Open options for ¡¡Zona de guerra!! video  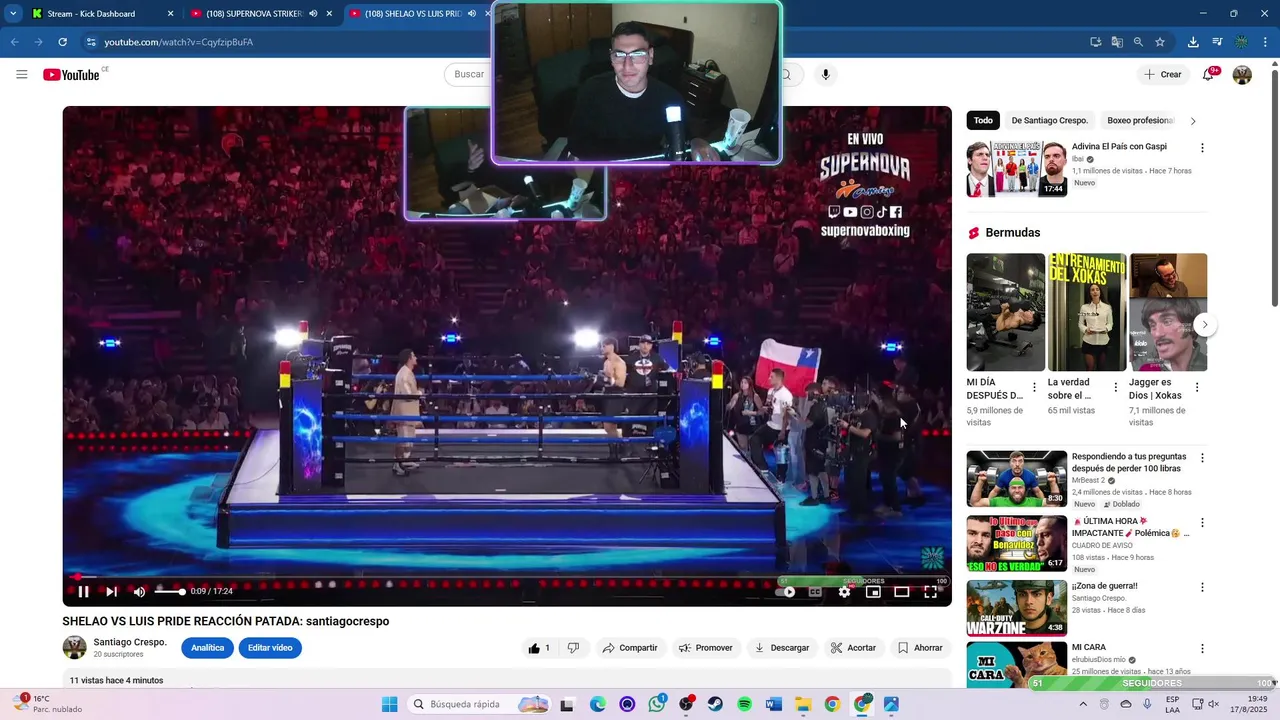[x=1202, y=588]
